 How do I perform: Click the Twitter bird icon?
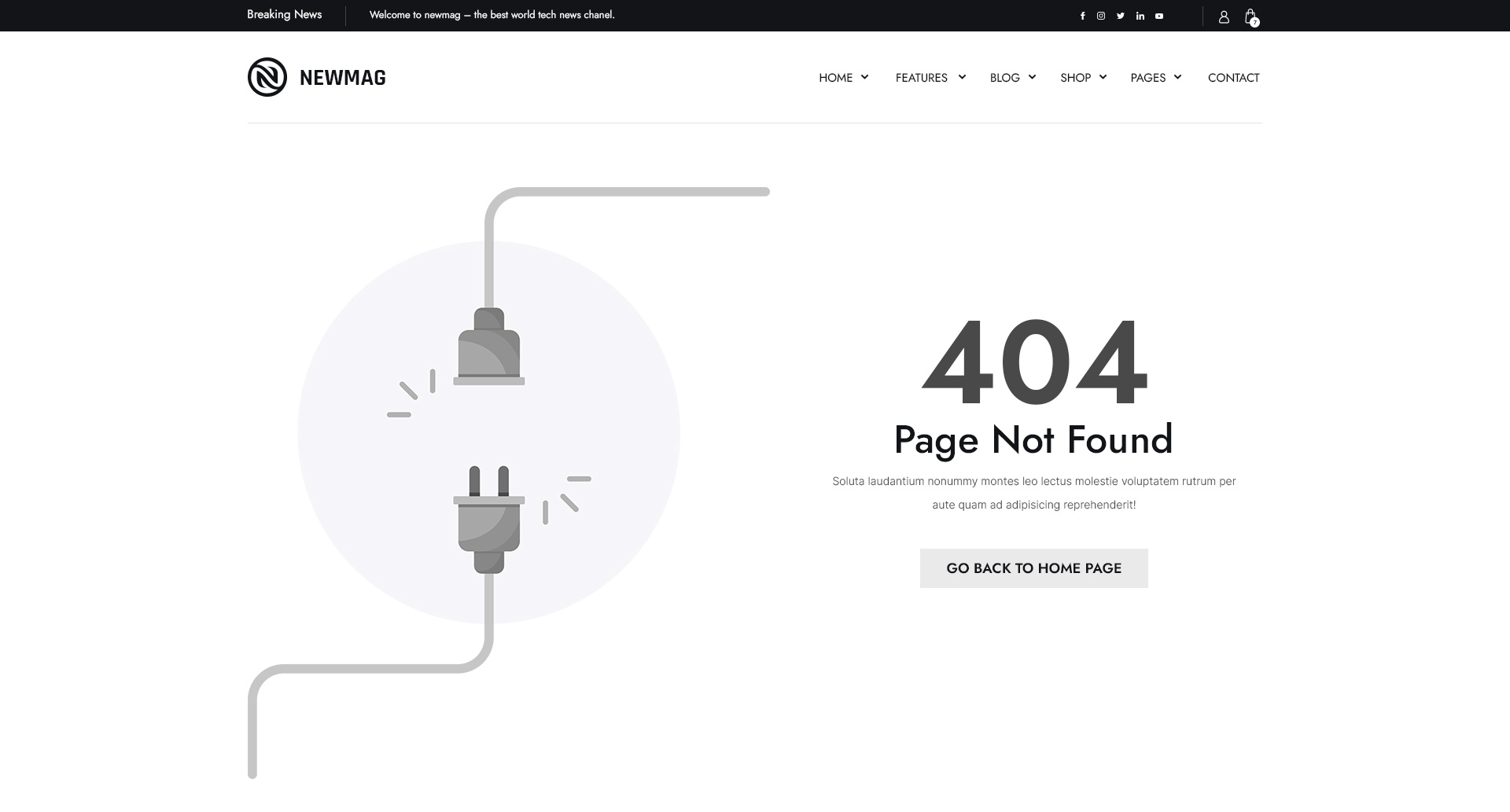pos(1121,16)
